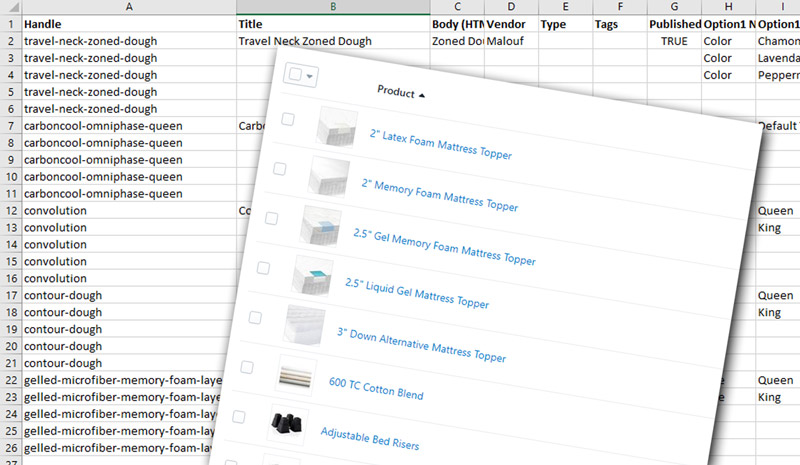
Task: Open 2" Latex Foam Mattress Topper link
Action: tap(441, 144)
